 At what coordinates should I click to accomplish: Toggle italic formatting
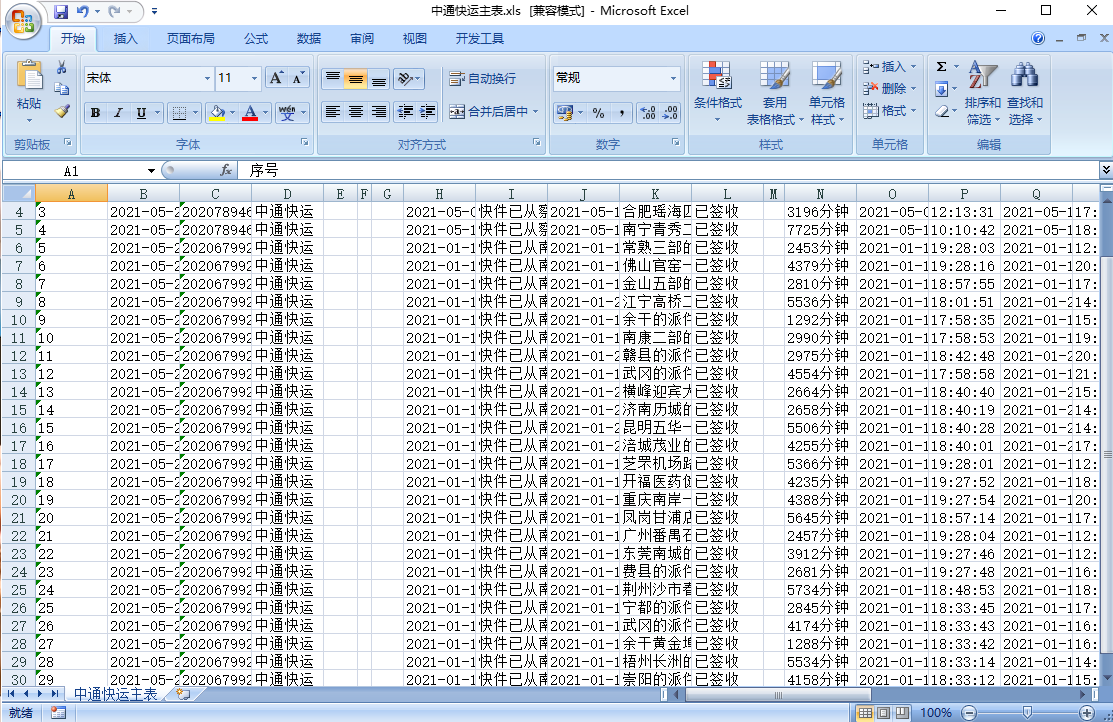[118, 113]
